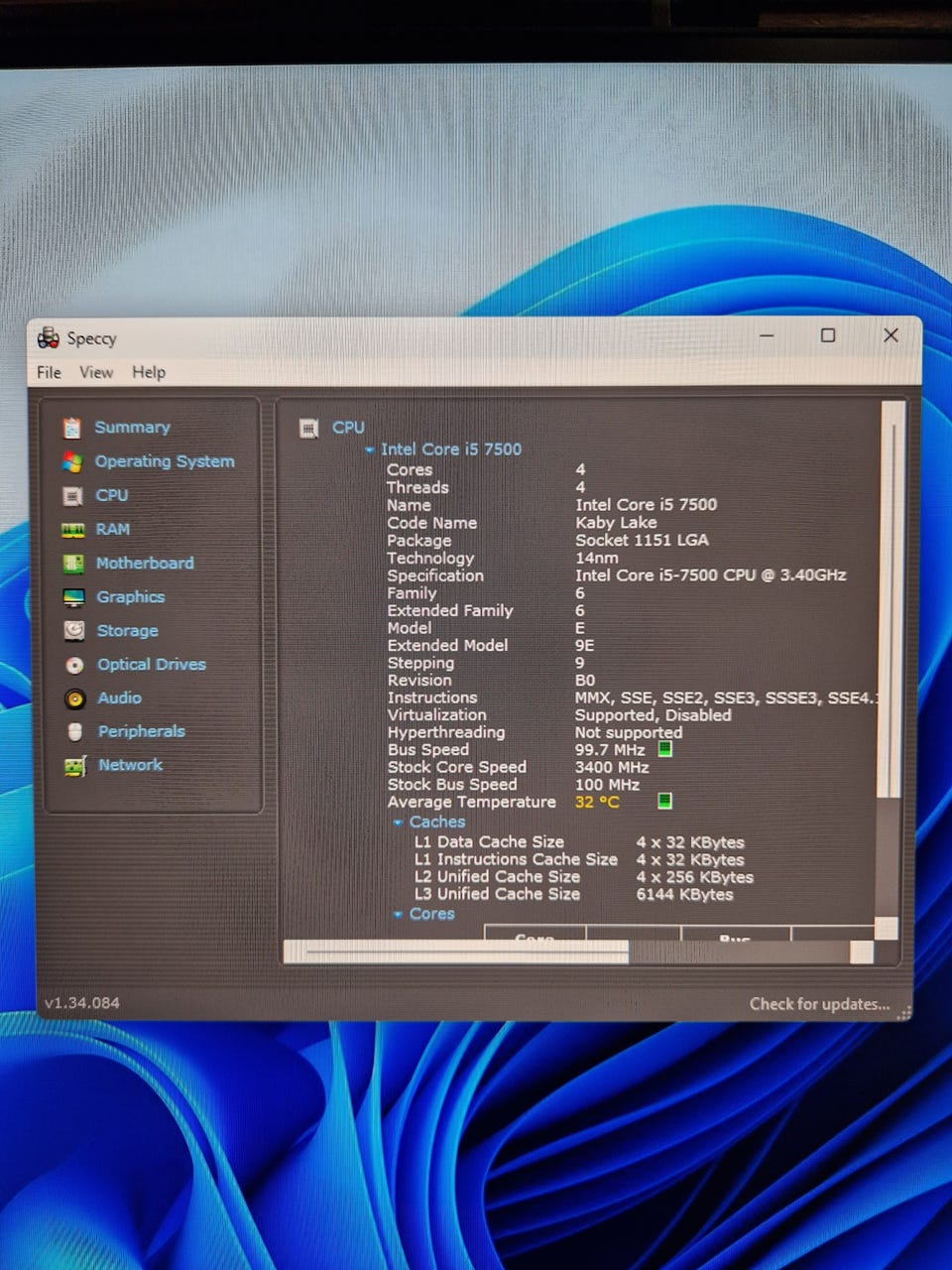Image resolution: width=952 pixels, height=1270 pixels.
Task: Click the right arrow of the horizontal scrollbar
Action: click(x=862, y=952)
